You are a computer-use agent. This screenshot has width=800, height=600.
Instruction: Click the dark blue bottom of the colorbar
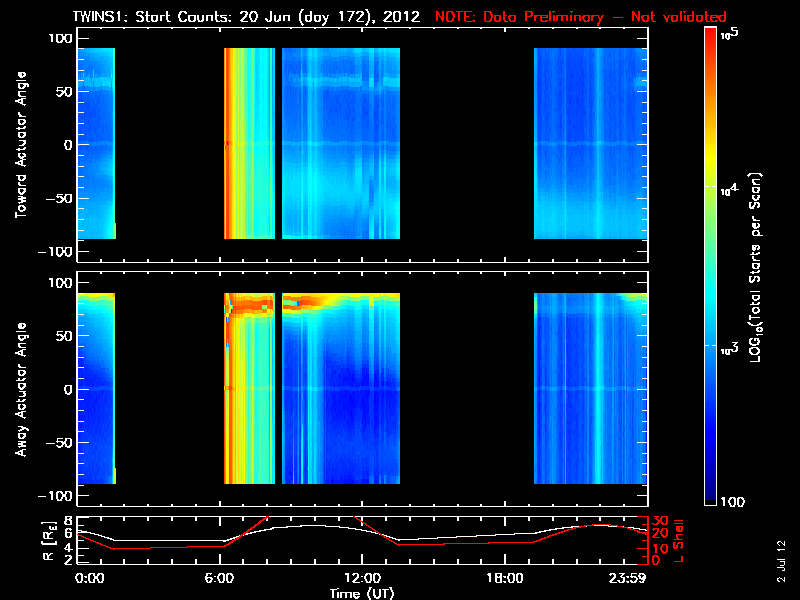pyautogui.click(x=710, y=490)
